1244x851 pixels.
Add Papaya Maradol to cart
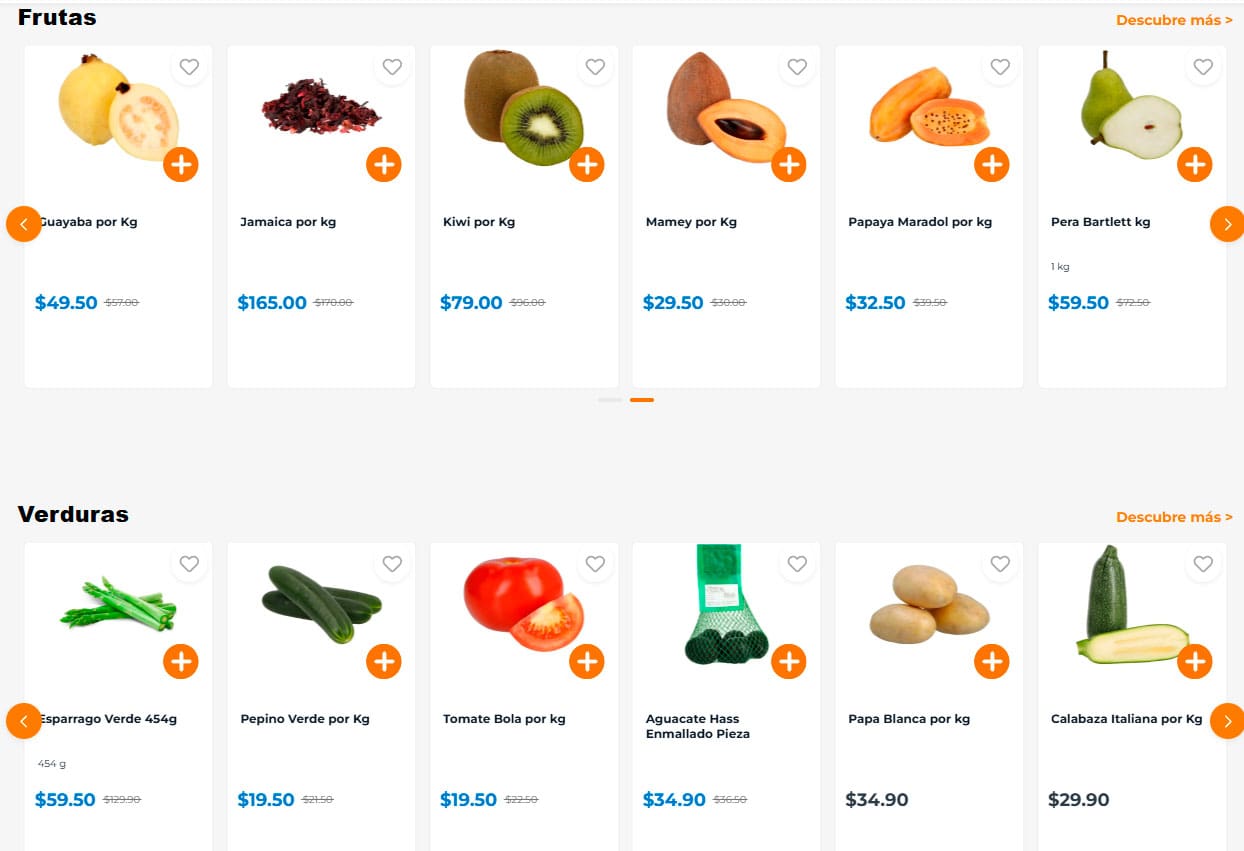pos(991,164)
